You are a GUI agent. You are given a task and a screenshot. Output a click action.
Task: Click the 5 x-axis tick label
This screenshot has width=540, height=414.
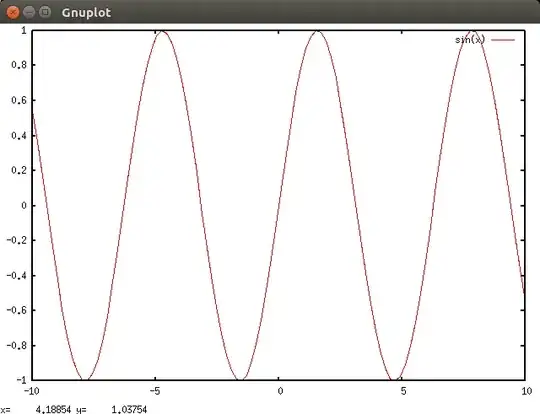coord(403,391)
